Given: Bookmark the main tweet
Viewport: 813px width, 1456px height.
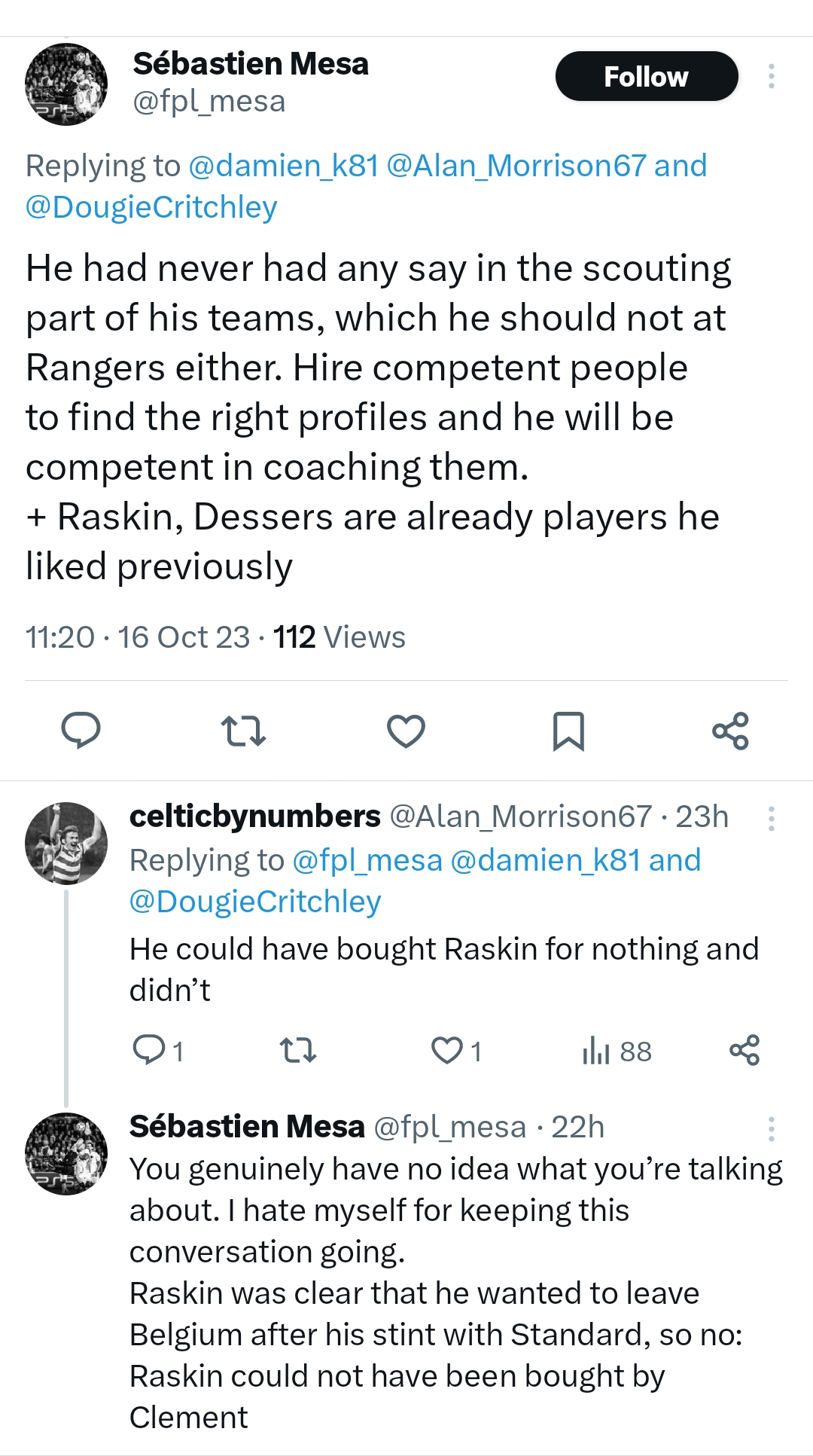Looking at the screenshot, I should click(x=568, y=731).
